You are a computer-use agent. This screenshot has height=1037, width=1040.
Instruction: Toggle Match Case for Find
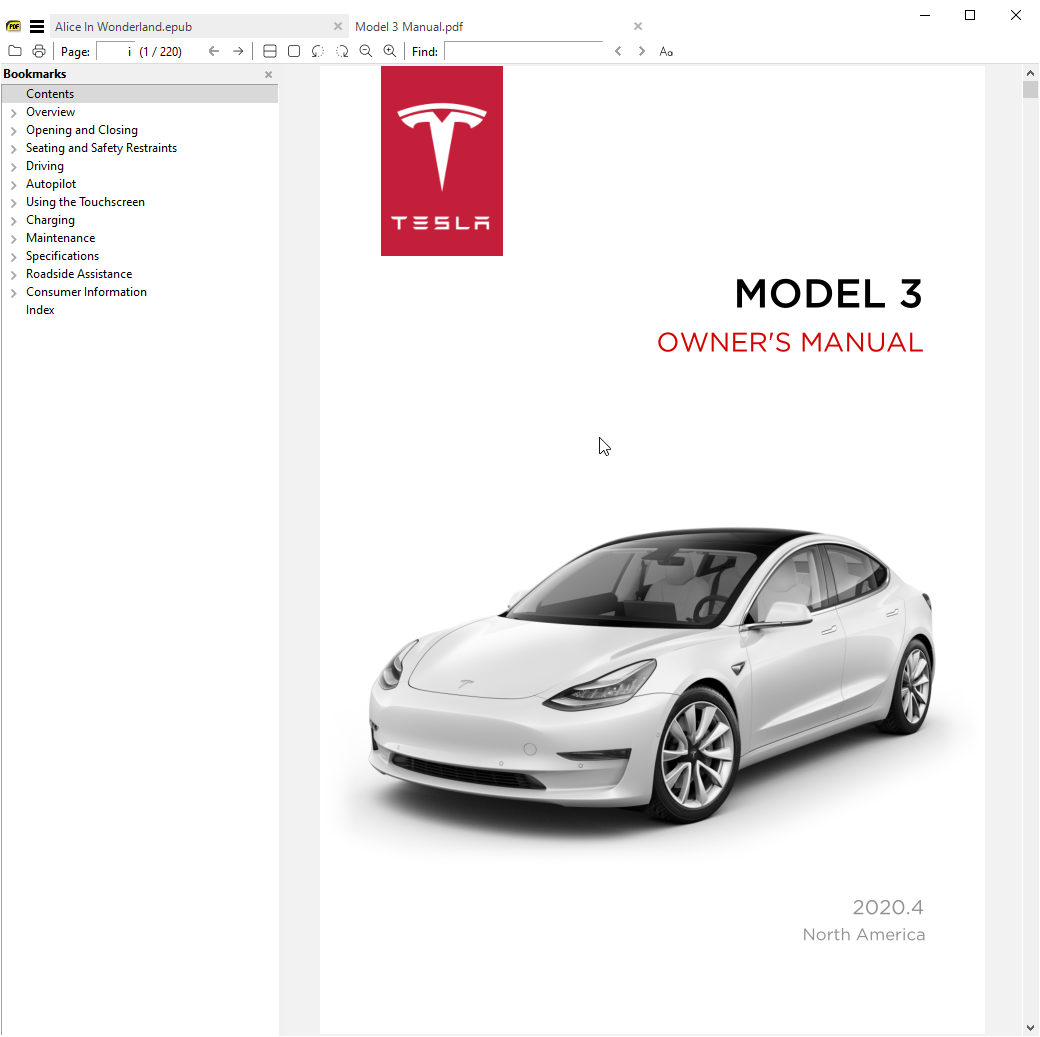pyautogui.click(x=666, y=51)
